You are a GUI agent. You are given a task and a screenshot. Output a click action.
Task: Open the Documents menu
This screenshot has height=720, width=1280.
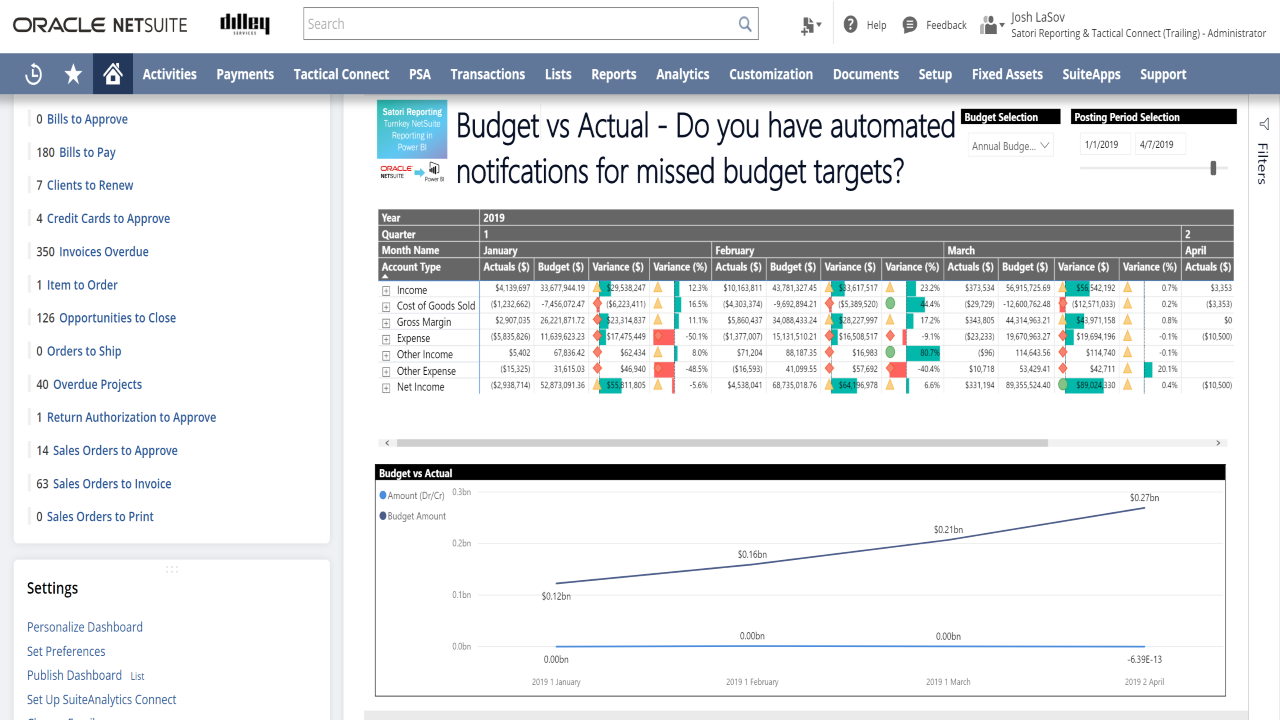(866, 74)
